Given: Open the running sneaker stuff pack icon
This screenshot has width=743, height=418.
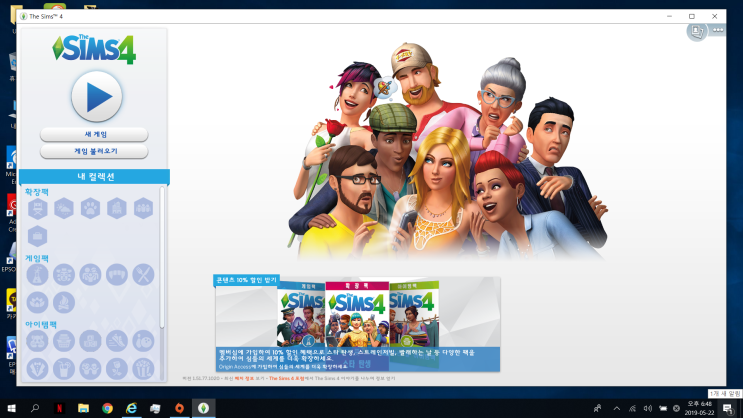Looking at the screenshot, I should pos(117,341).
